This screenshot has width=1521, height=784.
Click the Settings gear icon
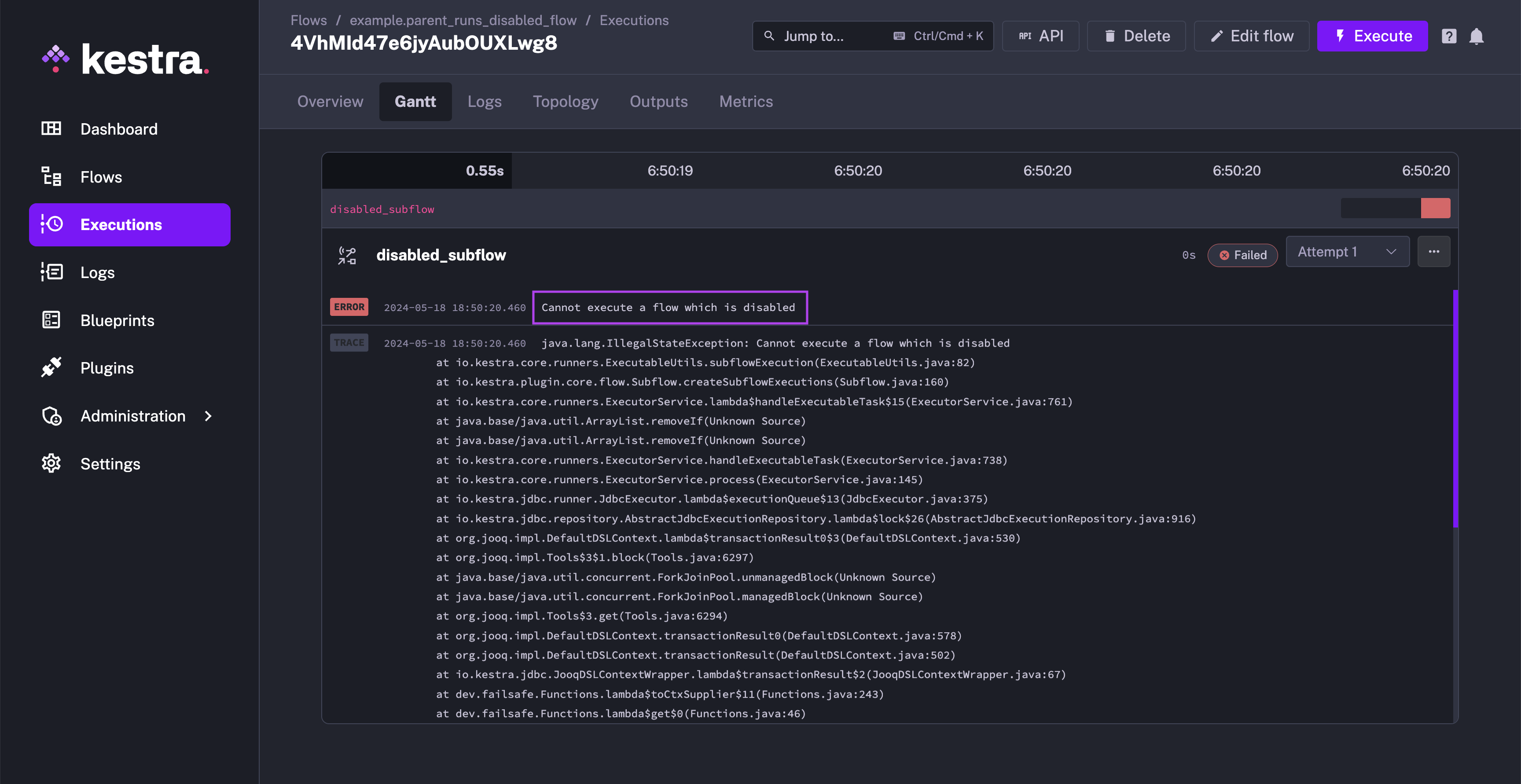(x=51, y=463)
